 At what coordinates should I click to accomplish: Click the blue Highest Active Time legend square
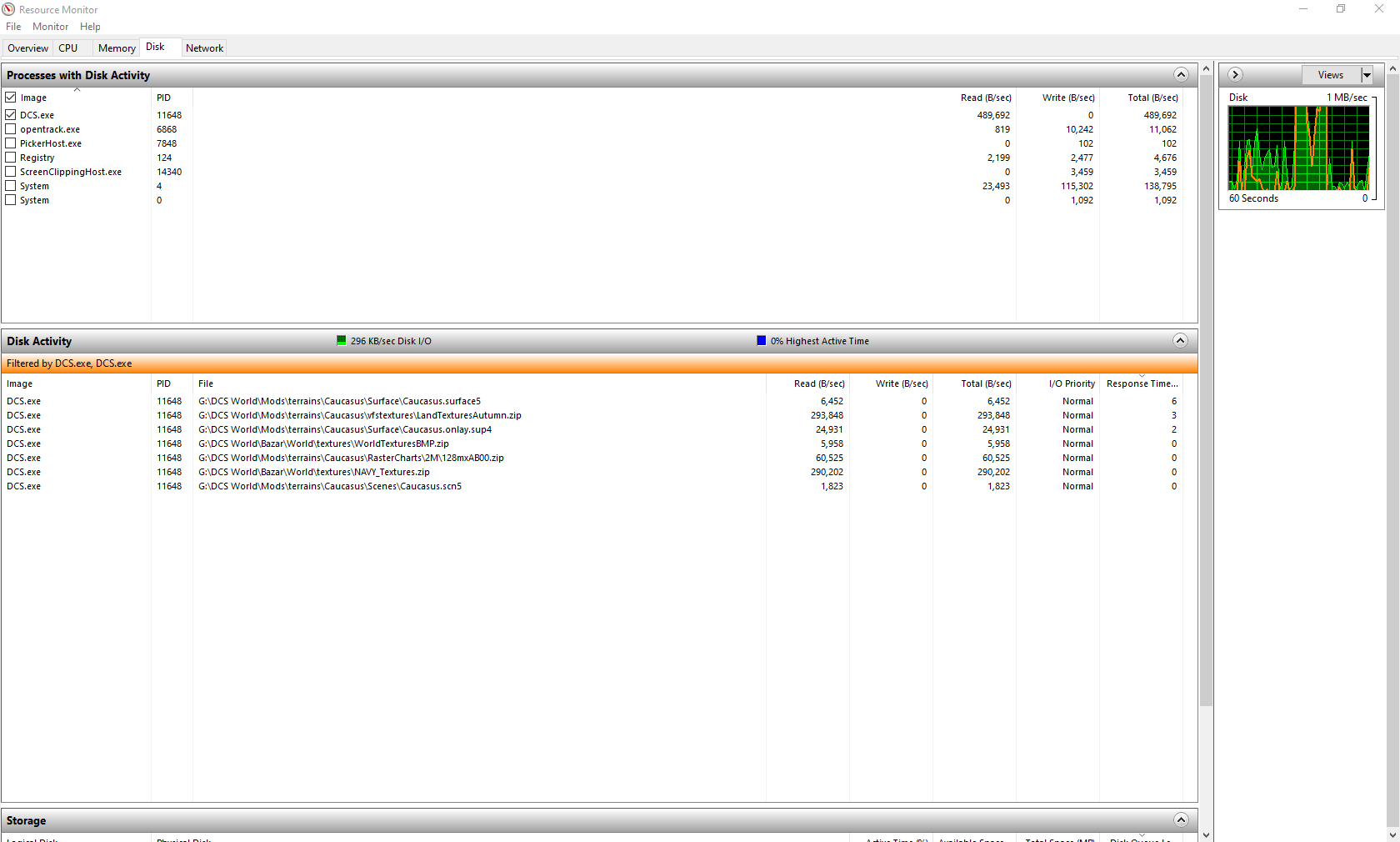point(761,340)
